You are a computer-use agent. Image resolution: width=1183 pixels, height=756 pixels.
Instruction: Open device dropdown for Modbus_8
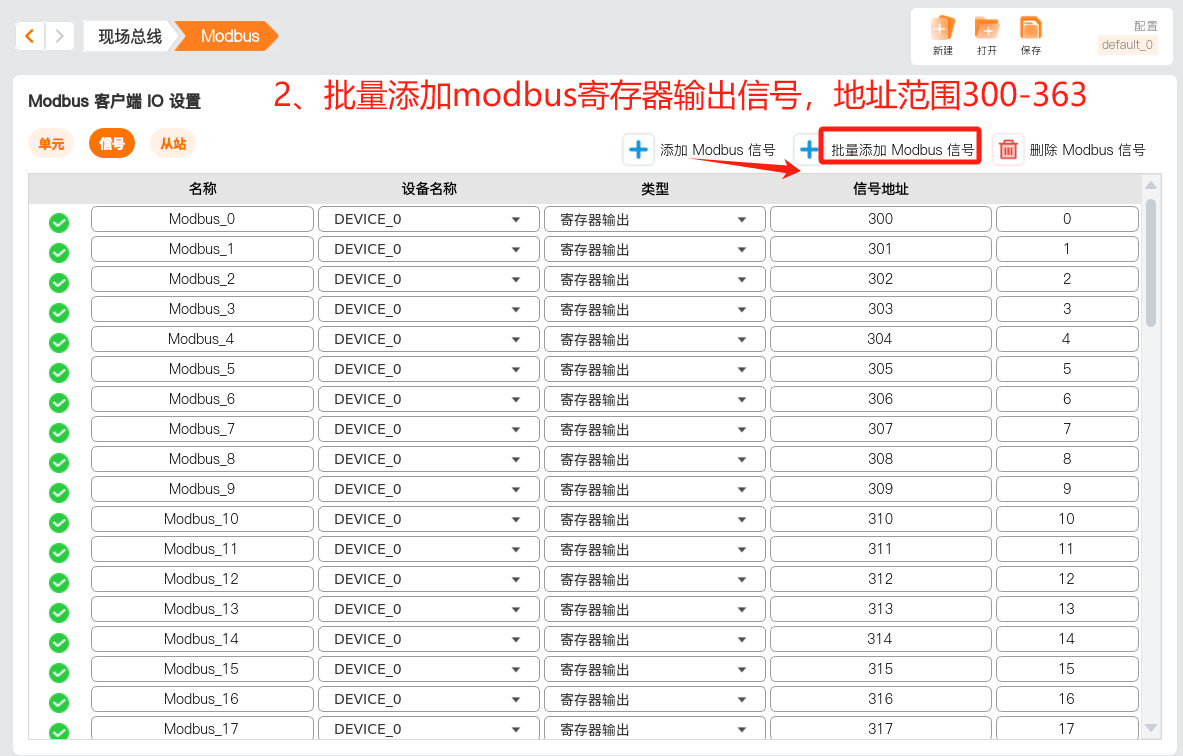[x=429, y=459]
